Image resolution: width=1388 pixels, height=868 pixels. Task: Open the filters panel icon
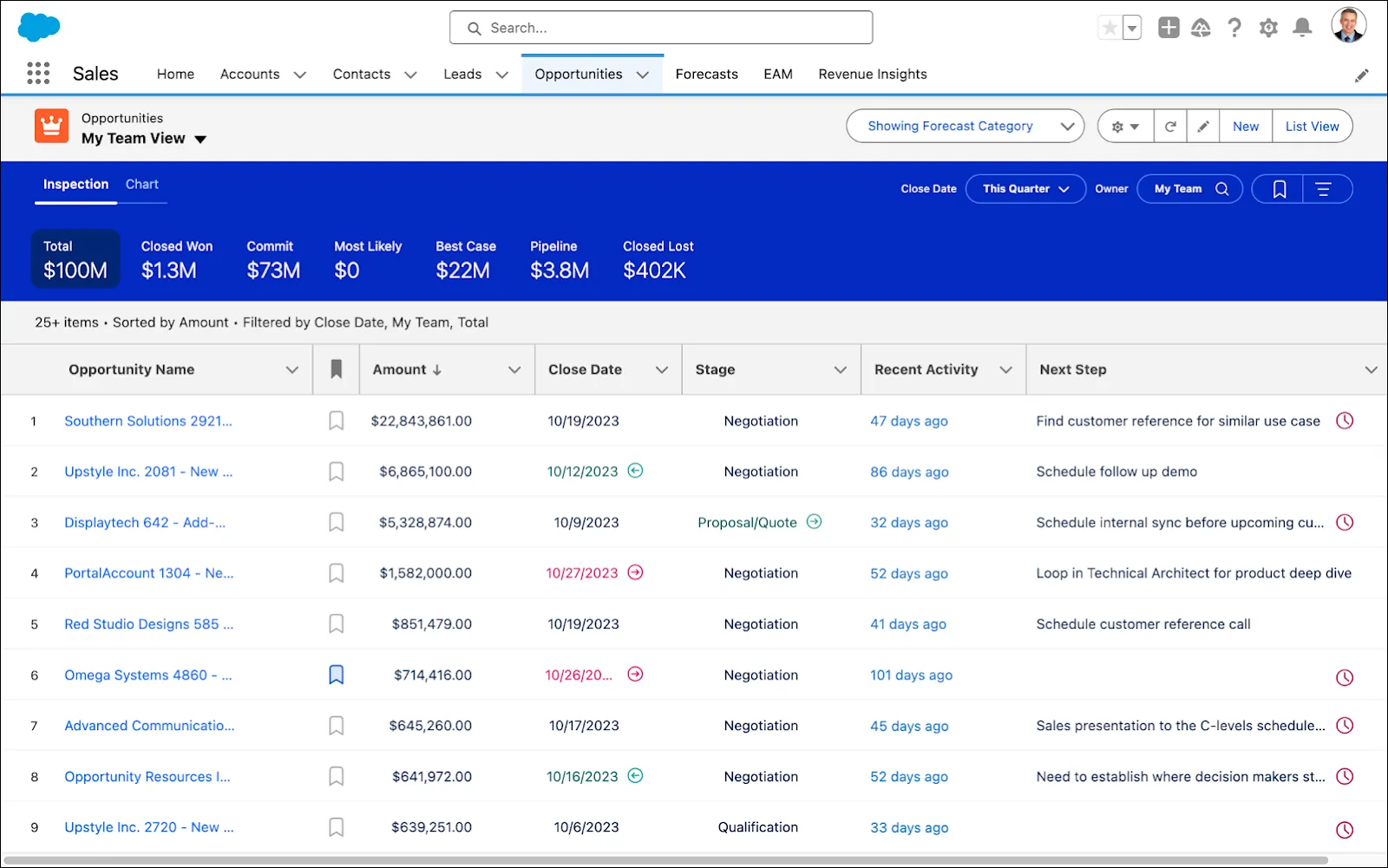click(x=1324, y=189)
